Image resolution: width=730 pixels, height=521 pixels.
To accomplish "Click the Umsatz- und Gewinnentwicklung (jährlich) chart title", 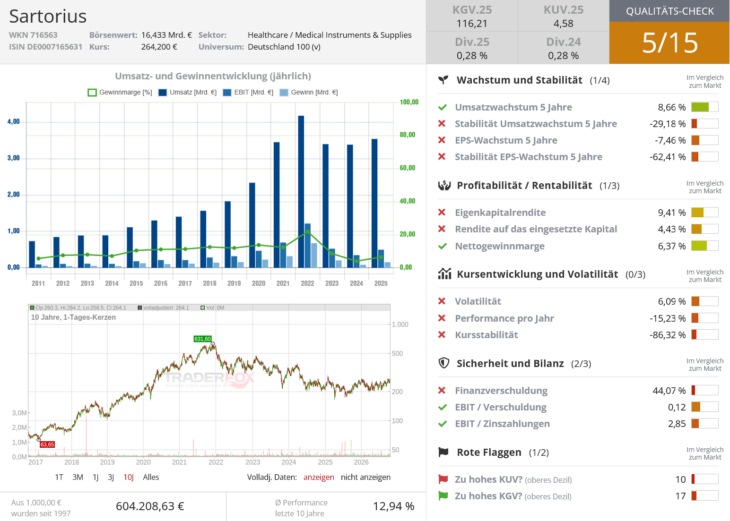I will (213, 76).
